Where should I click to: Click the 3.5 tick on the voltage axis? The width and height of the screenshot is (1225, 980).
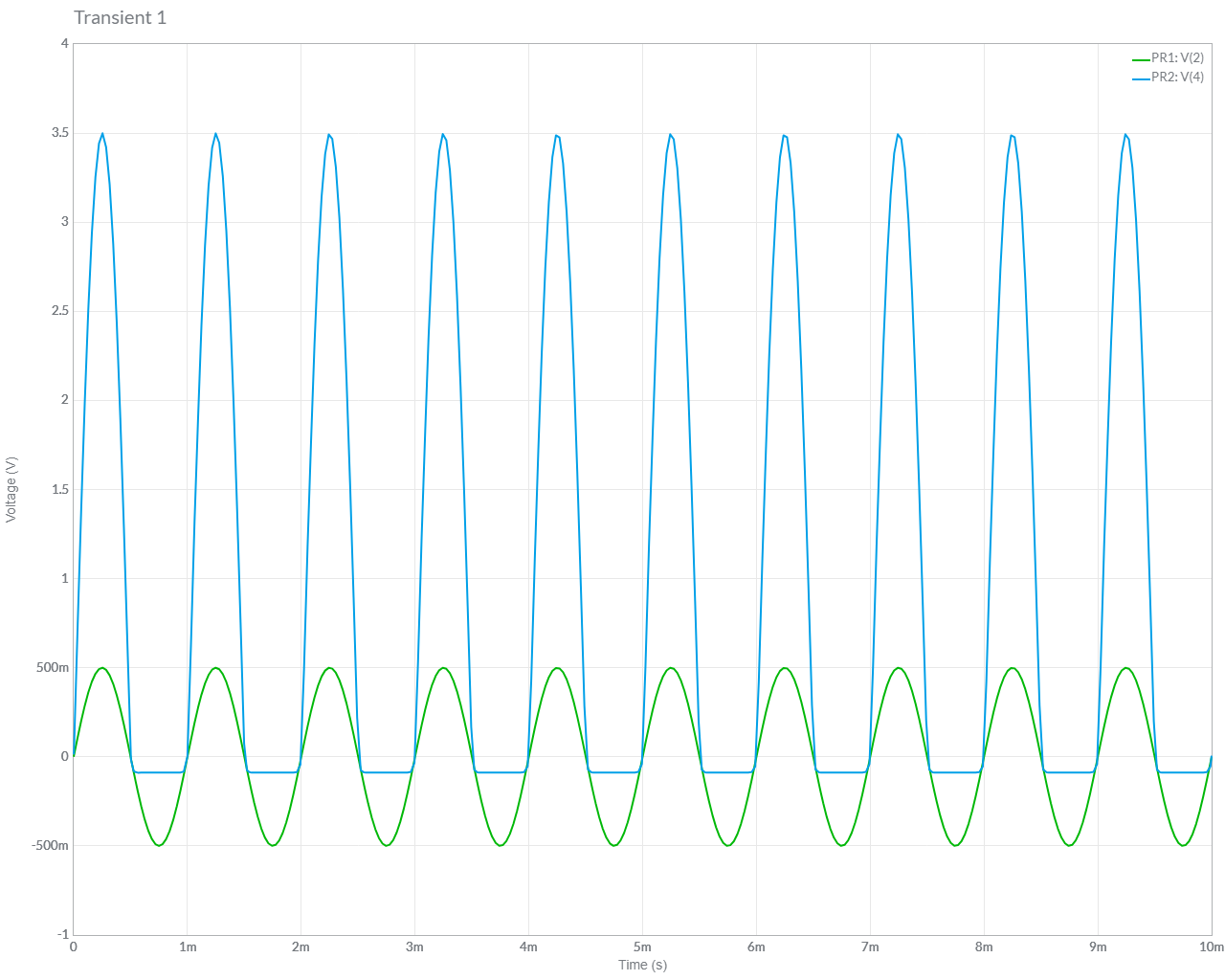59,132
